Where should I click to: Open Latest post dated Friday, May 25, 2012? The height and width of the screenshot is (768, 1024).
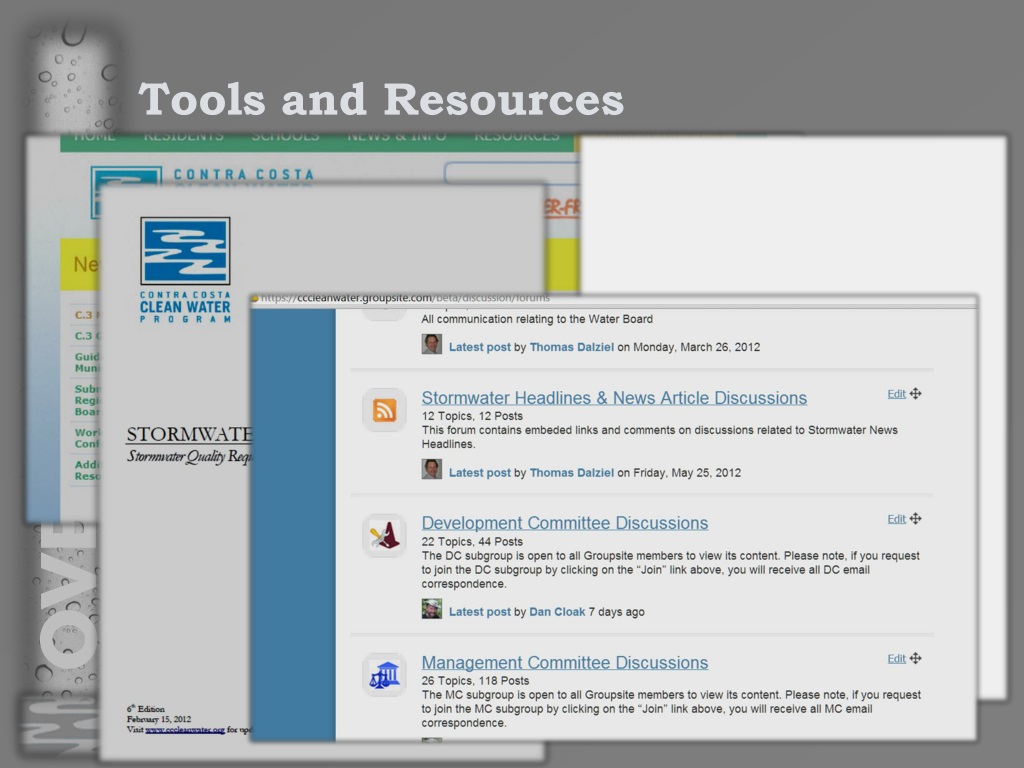[479, 473]
